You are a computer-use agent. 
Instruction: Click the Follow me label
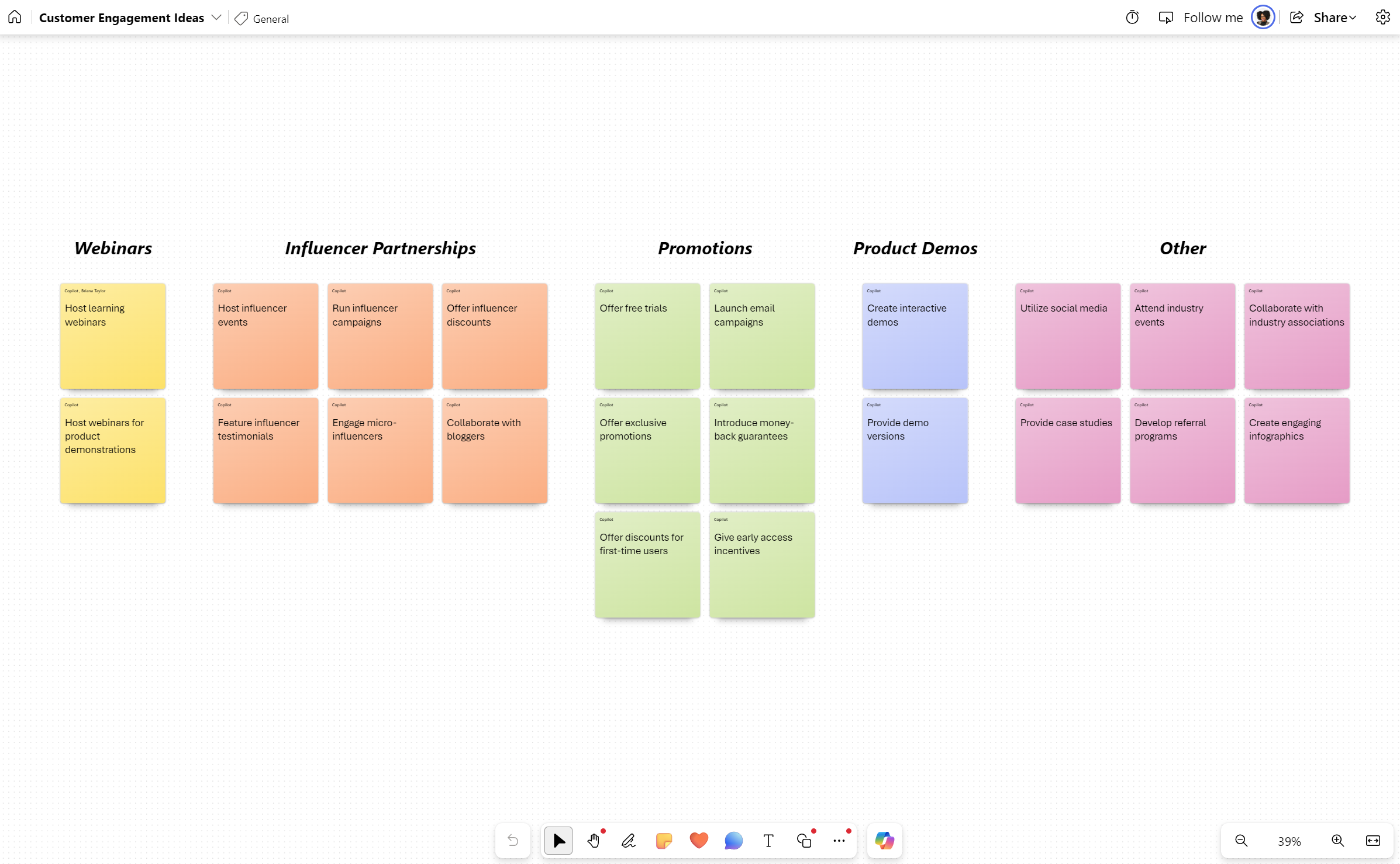click(1213, 18)
